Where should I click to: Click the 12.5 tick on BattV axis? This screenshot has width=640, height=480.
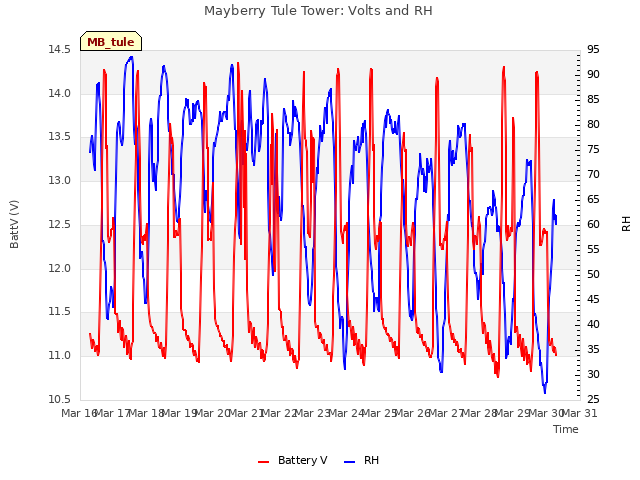pyautogui.click(x=59, y=224)
